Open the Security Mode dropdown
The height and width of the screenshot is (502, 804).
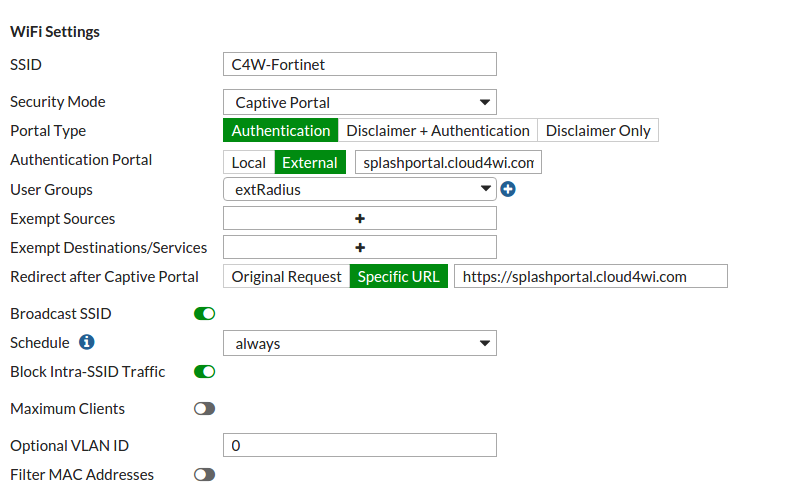pos(359,102)
